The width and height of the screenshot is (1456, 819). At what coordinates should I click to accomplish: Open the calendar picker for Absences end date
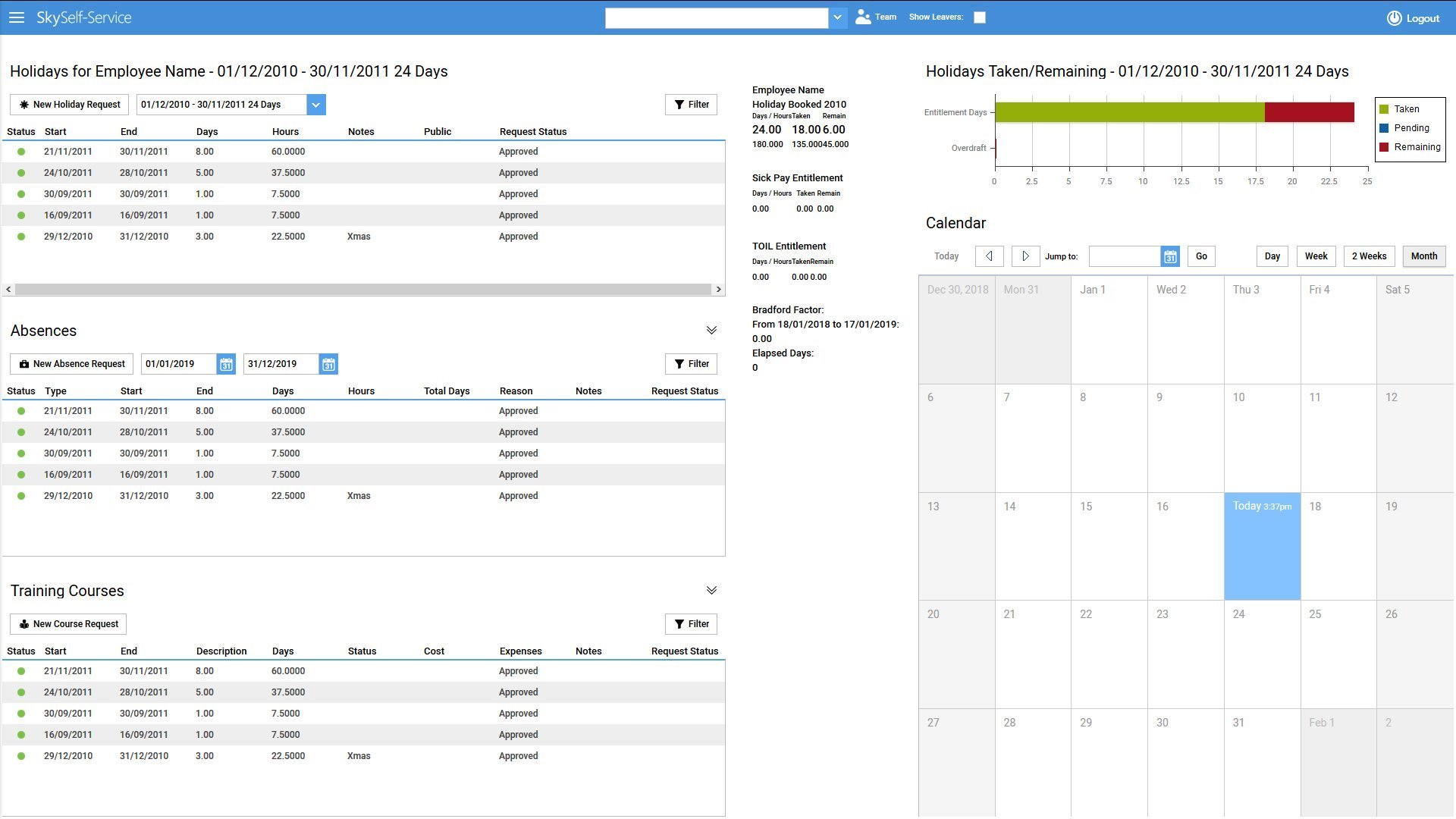(x=328, y=364)
